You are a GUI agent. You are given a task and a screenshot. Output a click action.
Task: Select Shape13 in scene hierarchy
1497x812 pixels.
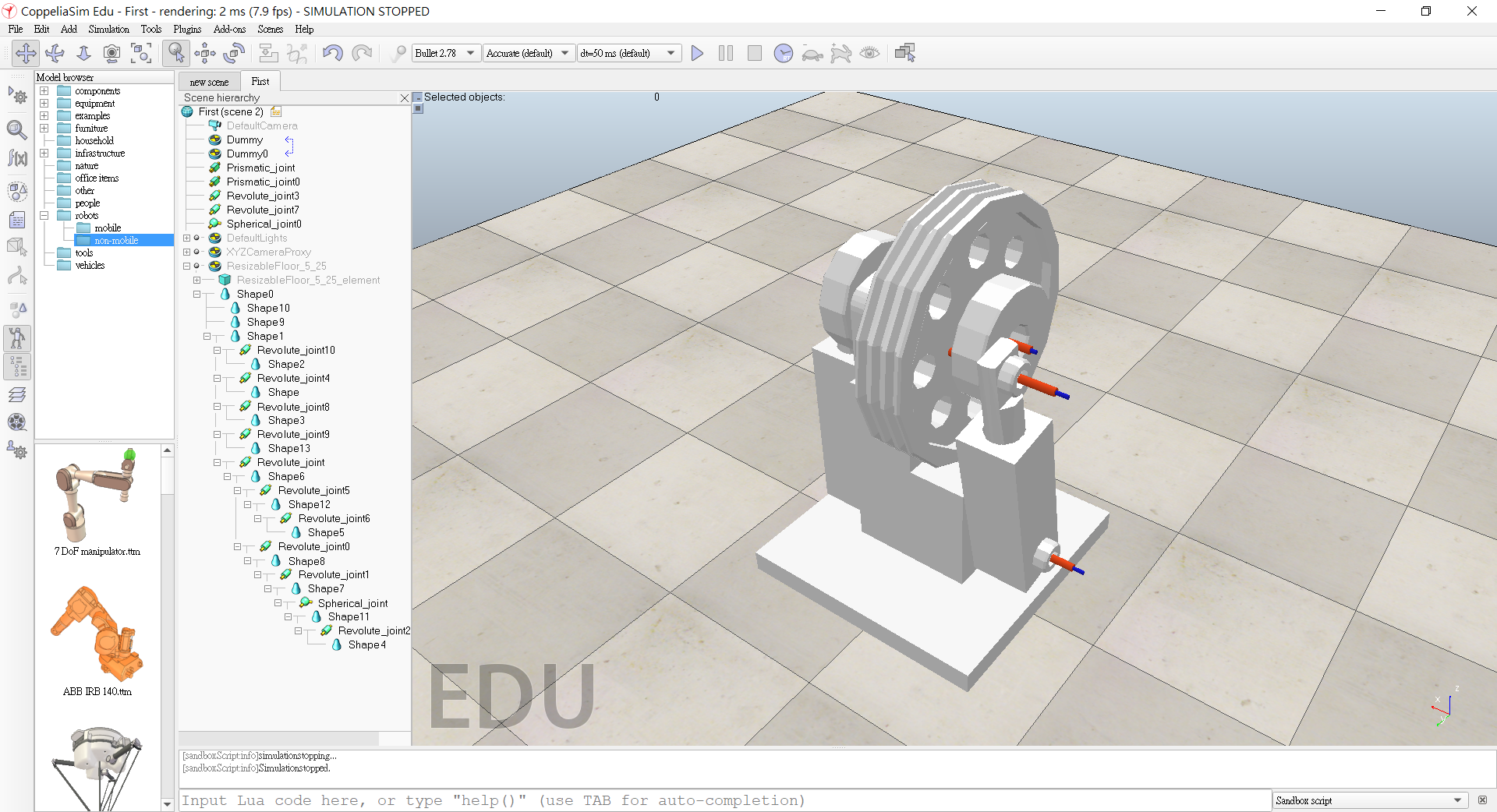288,448
